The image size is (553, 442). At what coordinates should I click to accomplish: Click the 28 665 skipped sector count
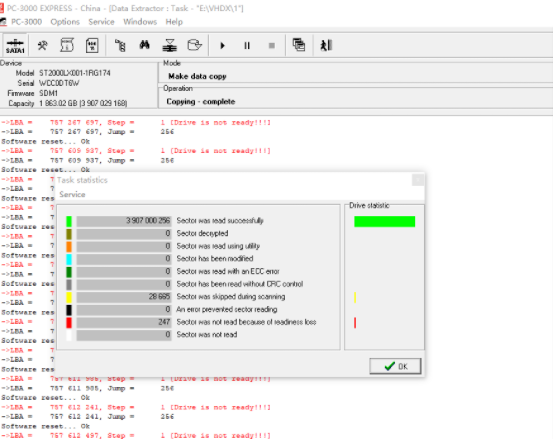[x=124, y=297]
